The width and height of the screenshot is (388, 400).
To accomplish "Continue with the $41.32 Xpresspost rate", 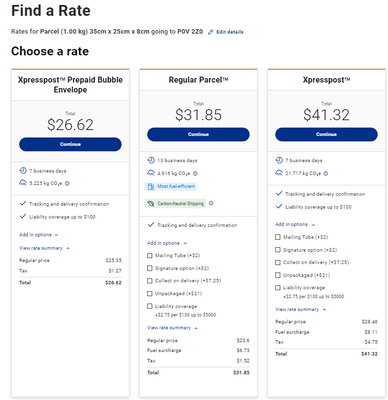I will point(326,134).
